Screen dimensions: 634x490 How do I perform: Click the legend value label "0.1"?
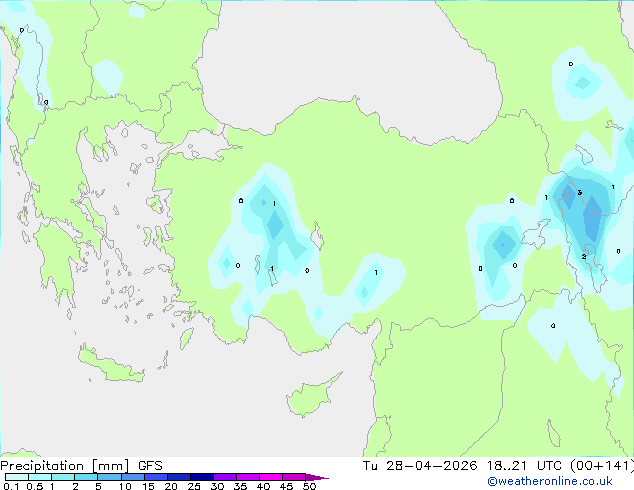(x=11, y=486)
